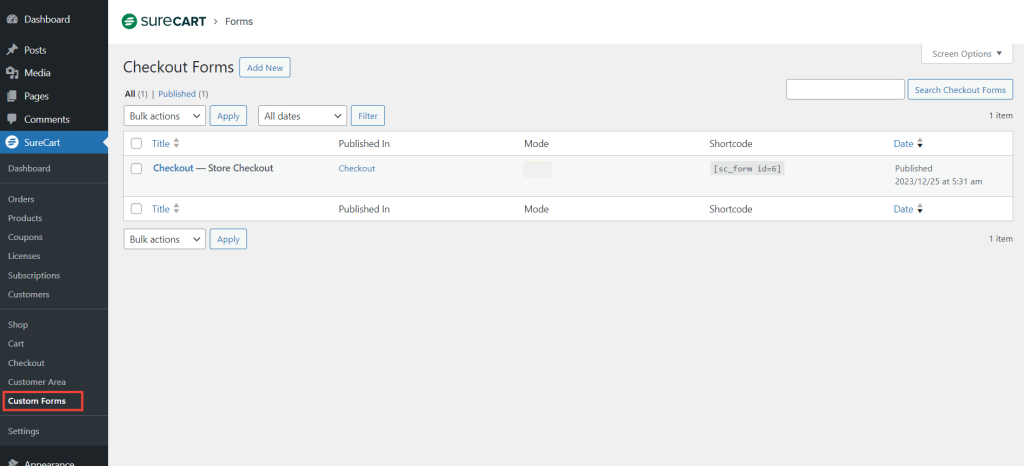This screenshot has height=466, width=1024.
Task: Click the Media icon in sidebar
Action: [12, 73]
